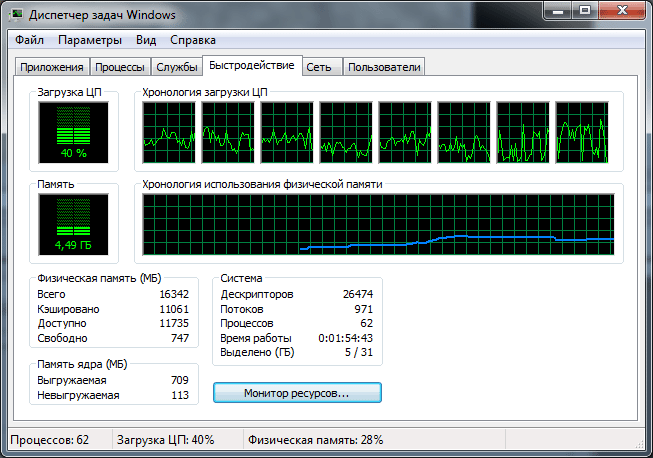Image resolution: width=653 pixels, height=458 pixels.
Task: Switch to the Пользователи tab
Action: (384, 67)
